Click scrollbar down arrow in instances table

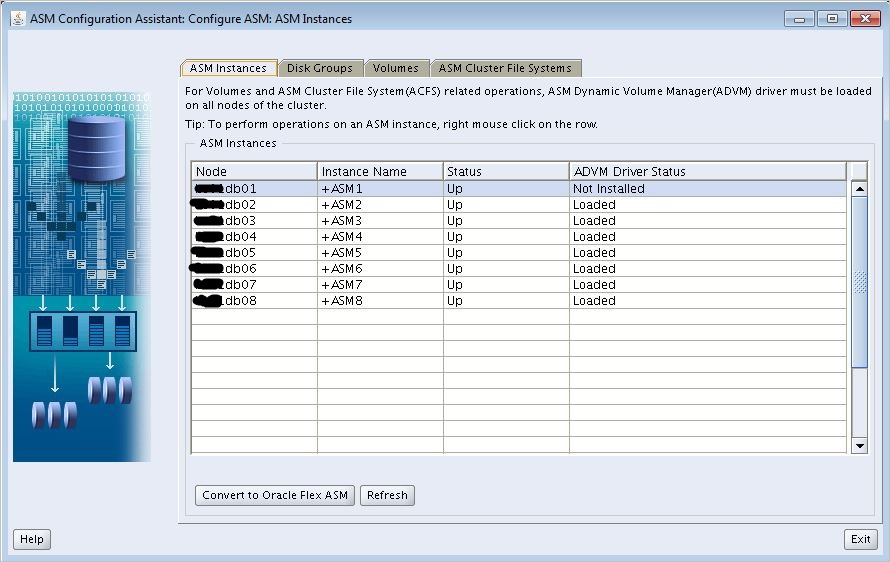(859, 446)
